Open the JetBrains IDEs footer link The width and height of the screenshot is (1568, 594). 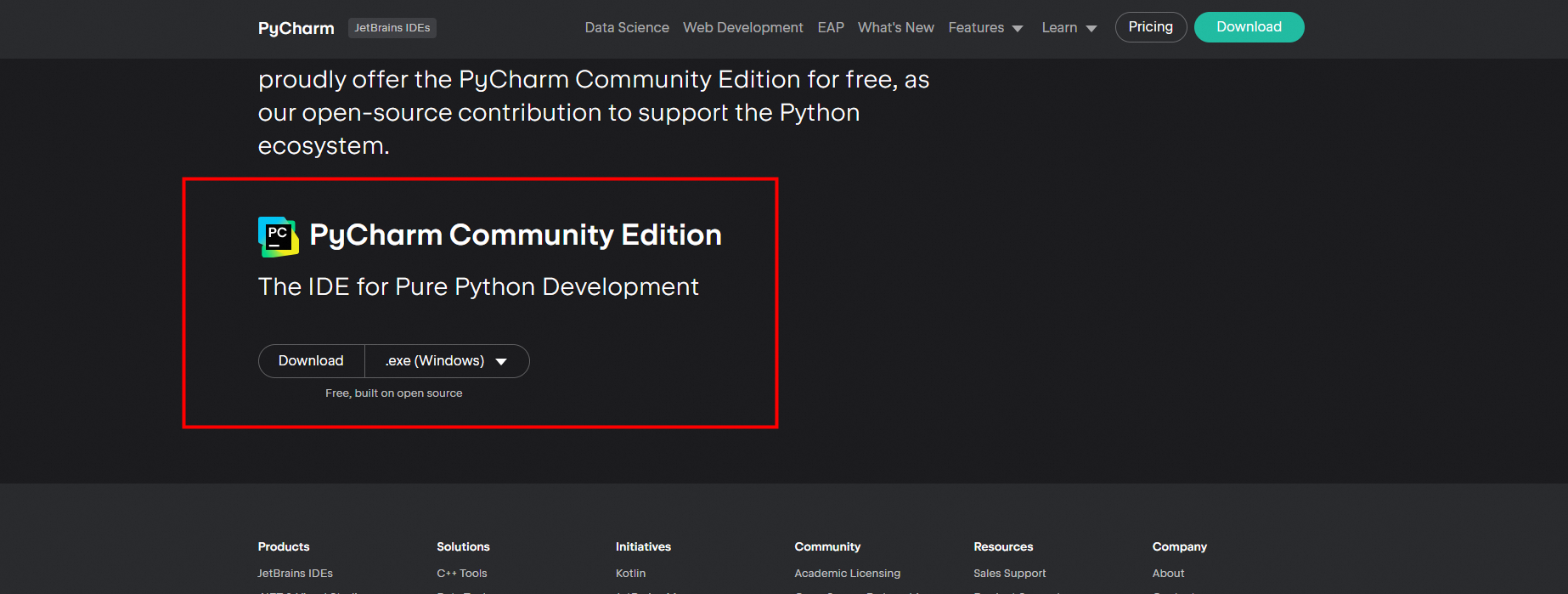pos(295,574)
